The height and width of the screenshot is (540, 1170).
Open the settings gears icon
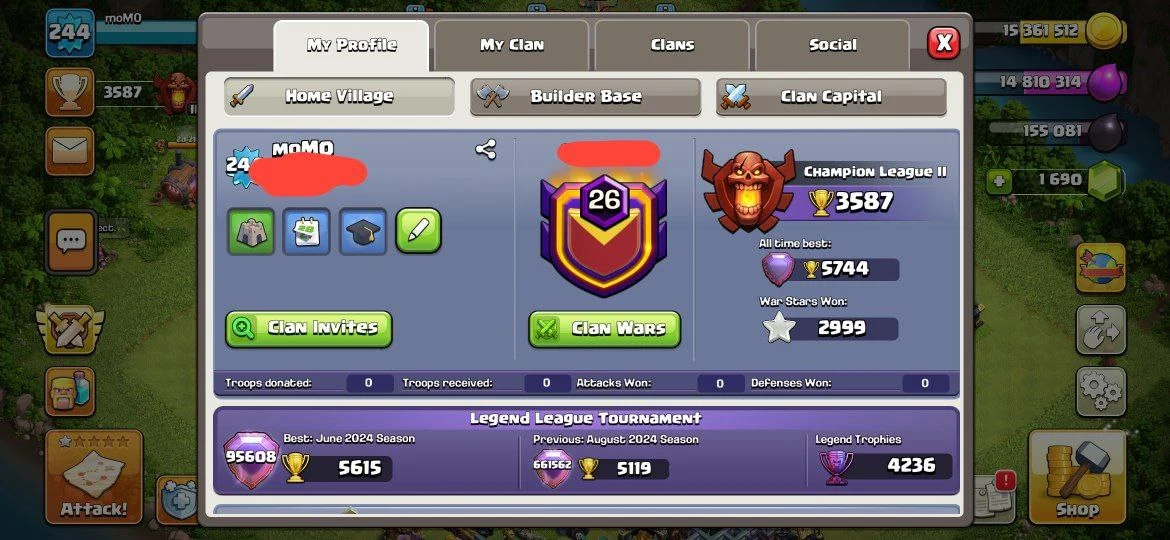click(1101, 391)
